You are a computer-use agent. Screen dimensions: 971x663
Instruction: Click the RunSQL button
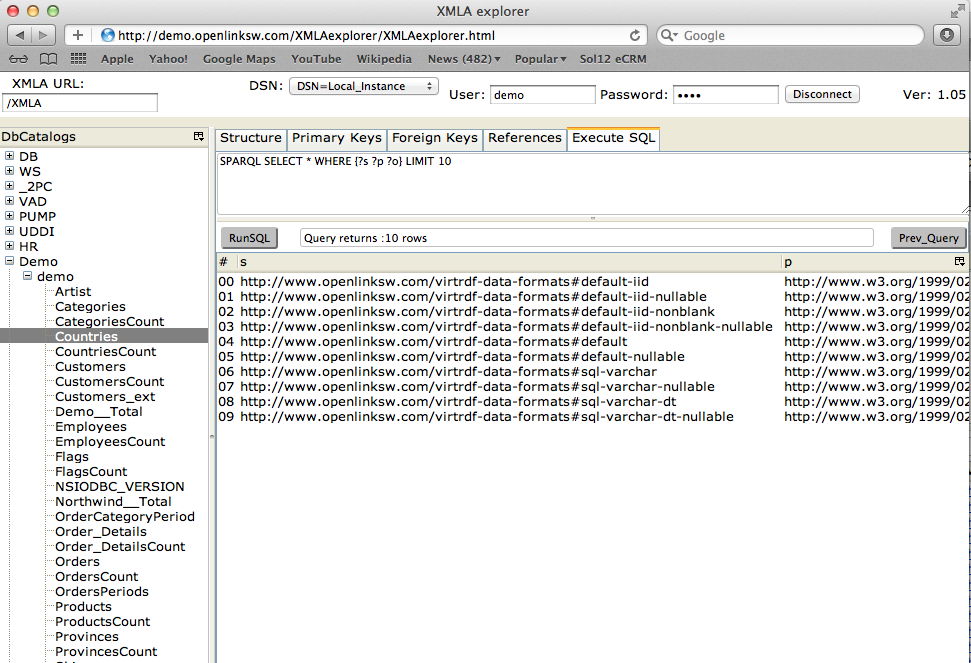(250, 238)
